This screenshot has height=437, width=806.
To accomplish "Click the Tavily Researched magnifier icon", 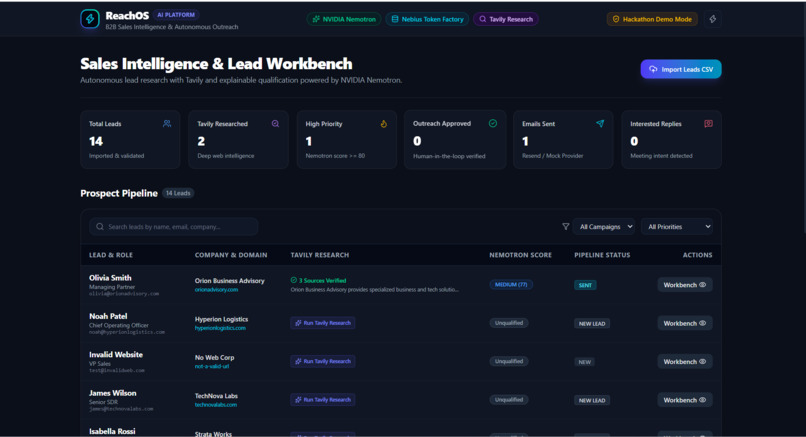I will click(x=276, y=123).
